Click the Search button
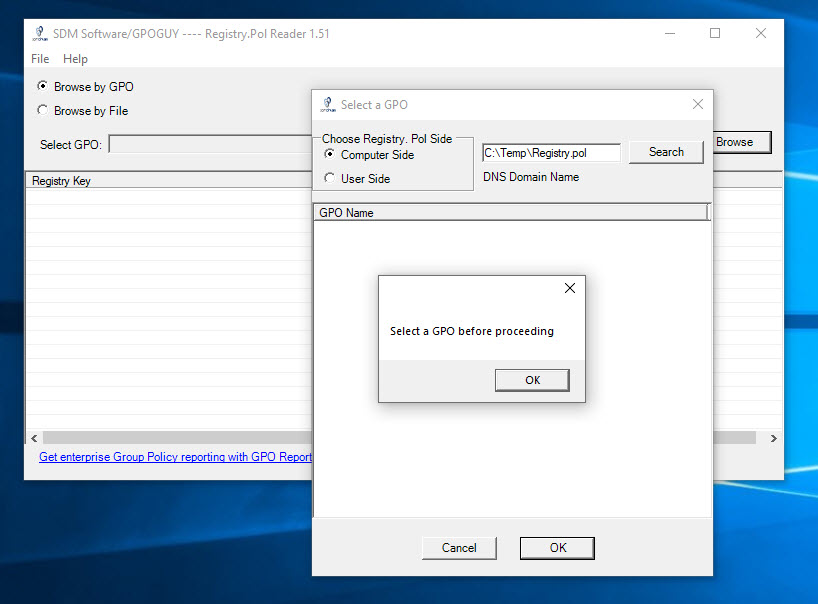Image resolution: width=818 pixels, height=604 pixels. click(666, 152)
